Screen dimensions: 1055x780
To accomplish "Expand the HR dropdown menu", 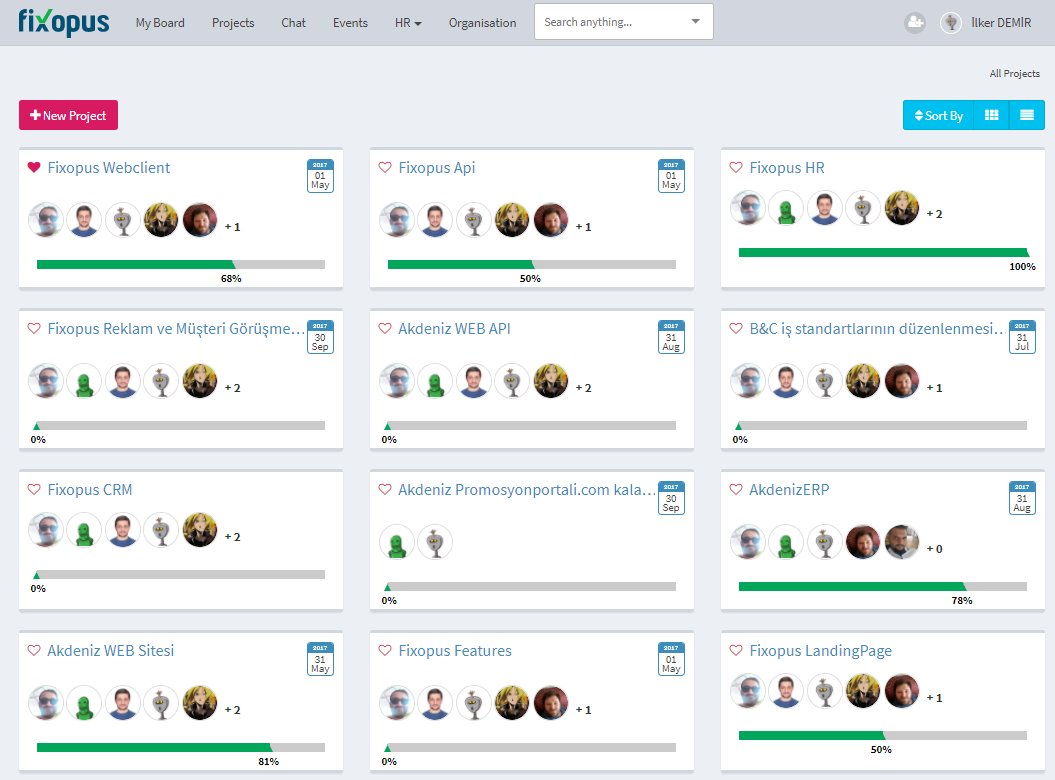I will [408, 23].
